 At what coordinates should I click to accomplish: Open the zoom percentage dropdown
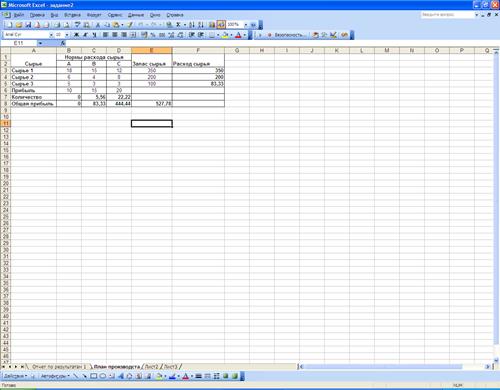[x=246, y=25]
